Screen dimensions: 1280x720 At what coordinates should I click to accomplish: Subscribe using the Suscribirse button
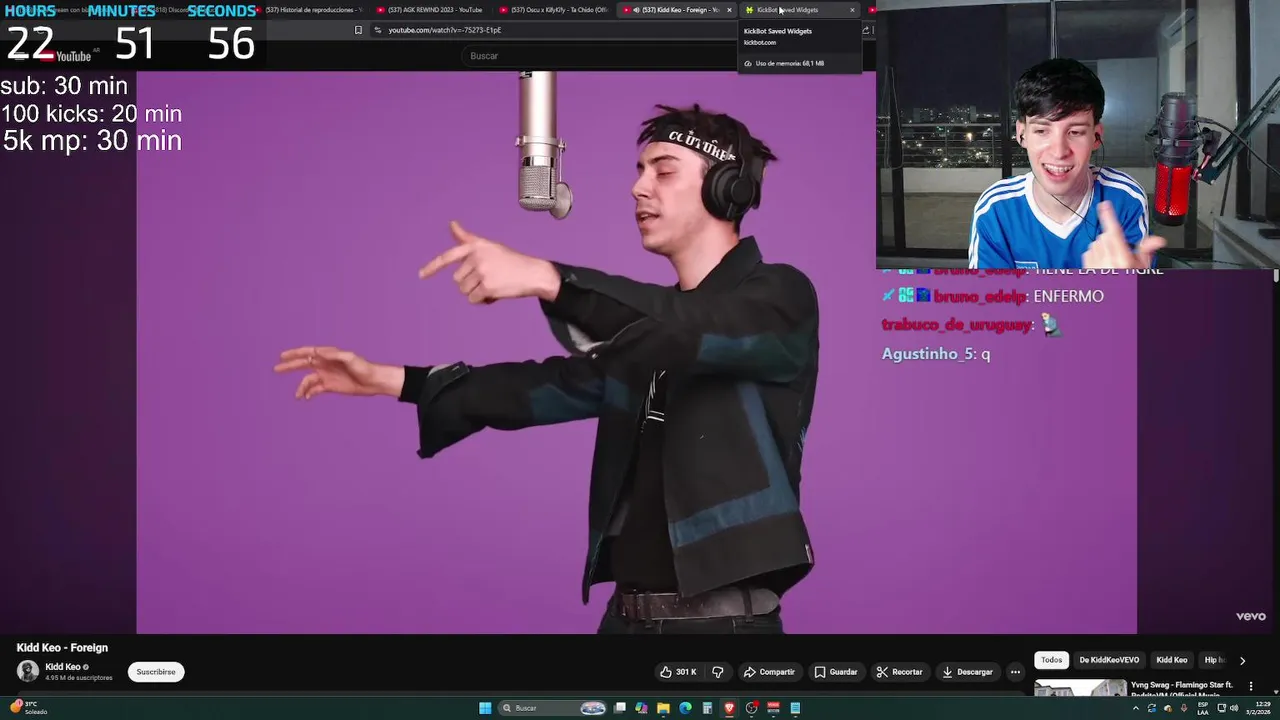pyautogui.click(x=156, y=672)
